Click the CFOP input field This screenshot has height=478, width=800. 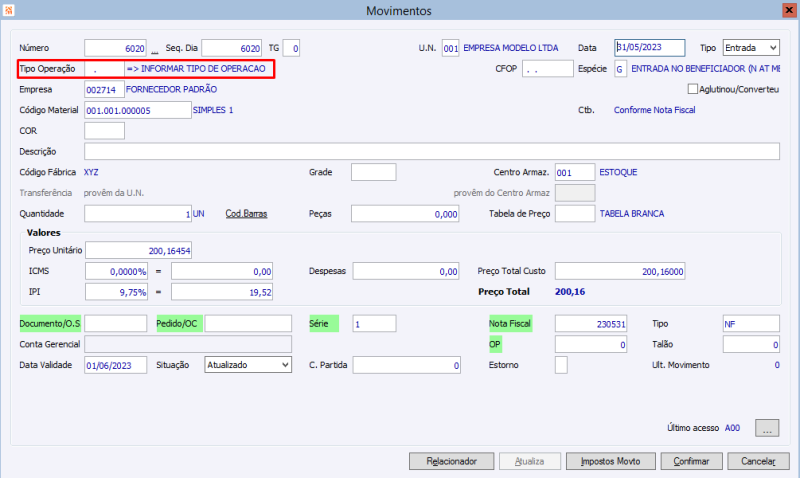click(547, 69)
